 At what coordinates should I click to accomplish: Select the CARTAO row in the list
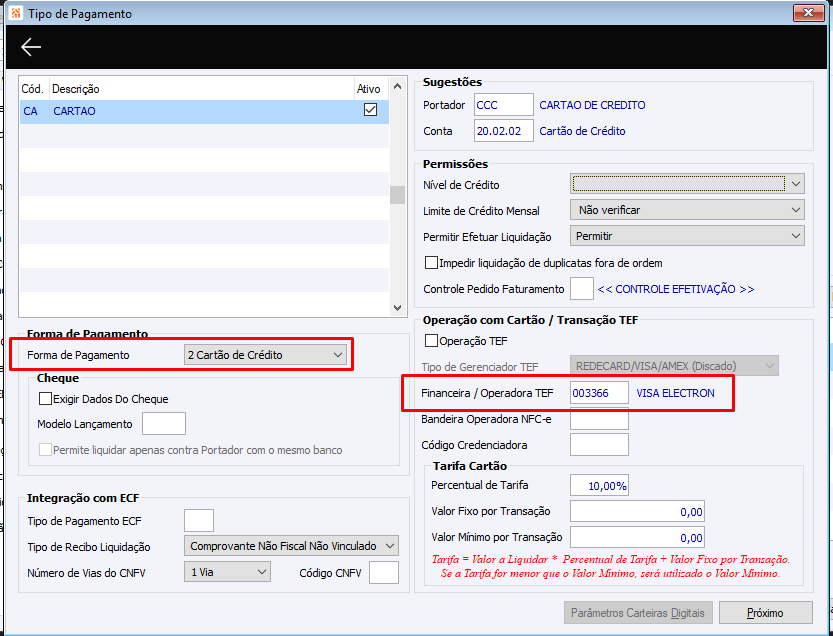(x=204, y=112)
